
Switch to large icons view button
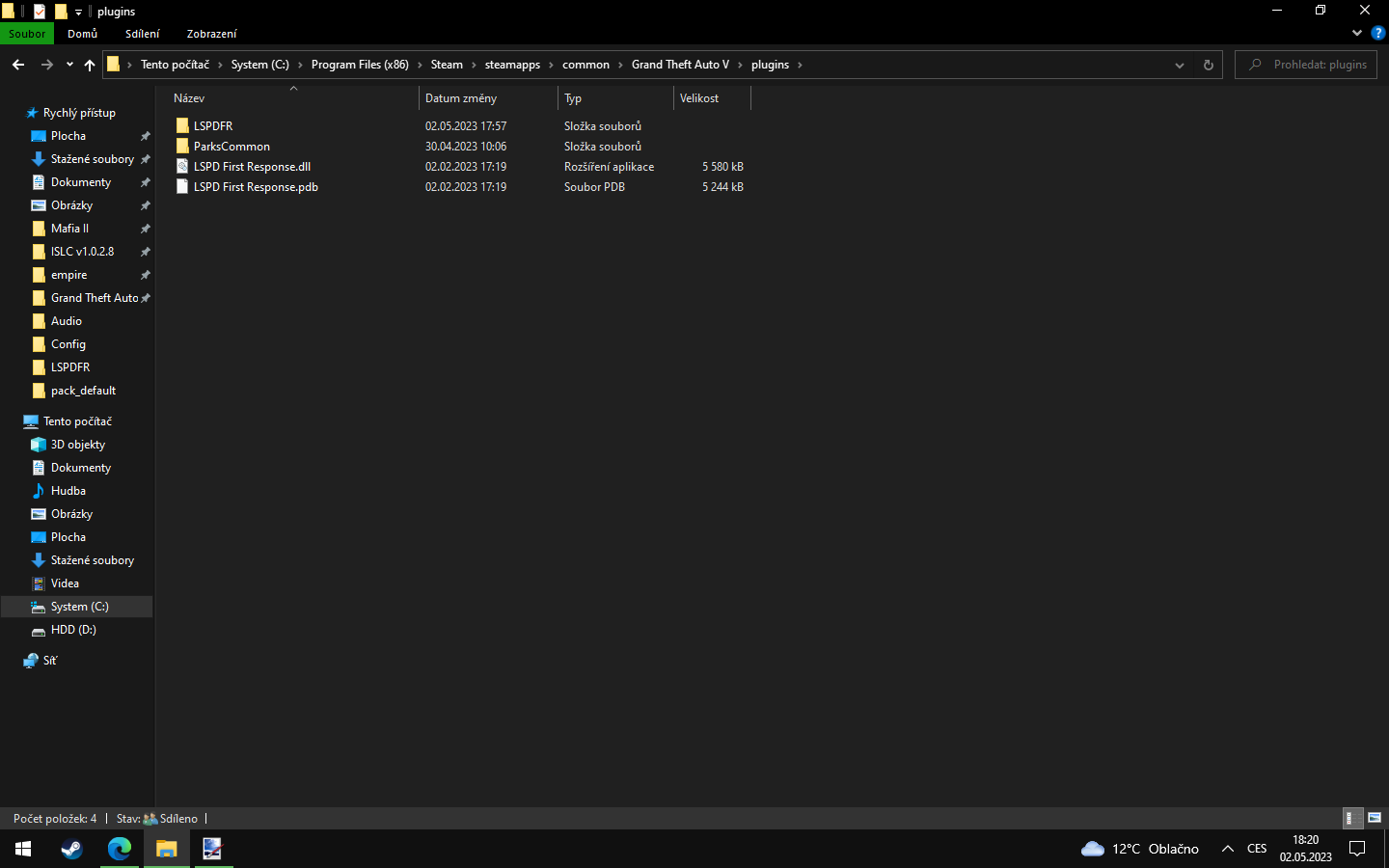point(1375,818)
